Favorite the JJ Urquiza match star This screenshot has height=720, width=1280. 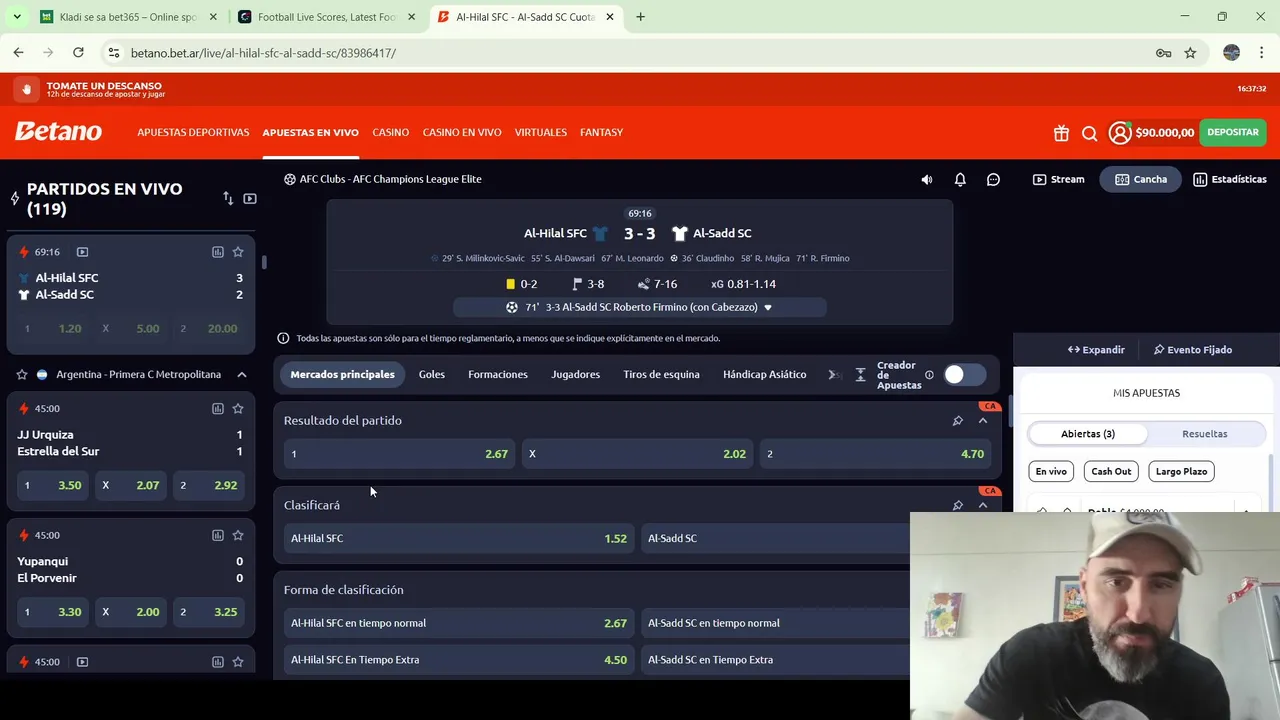tap(238, 408)
